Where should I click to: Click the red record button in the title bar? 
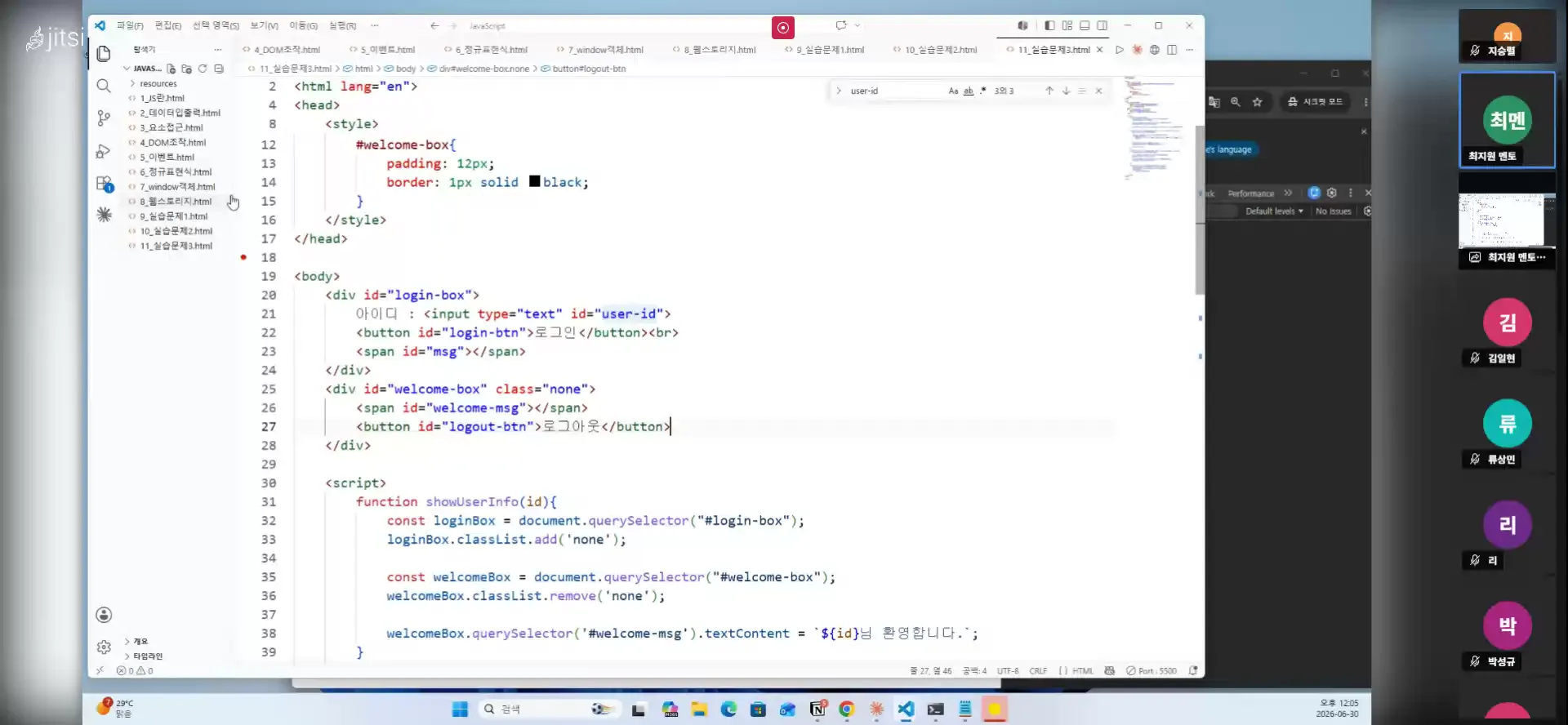click(x=782, y=28)
